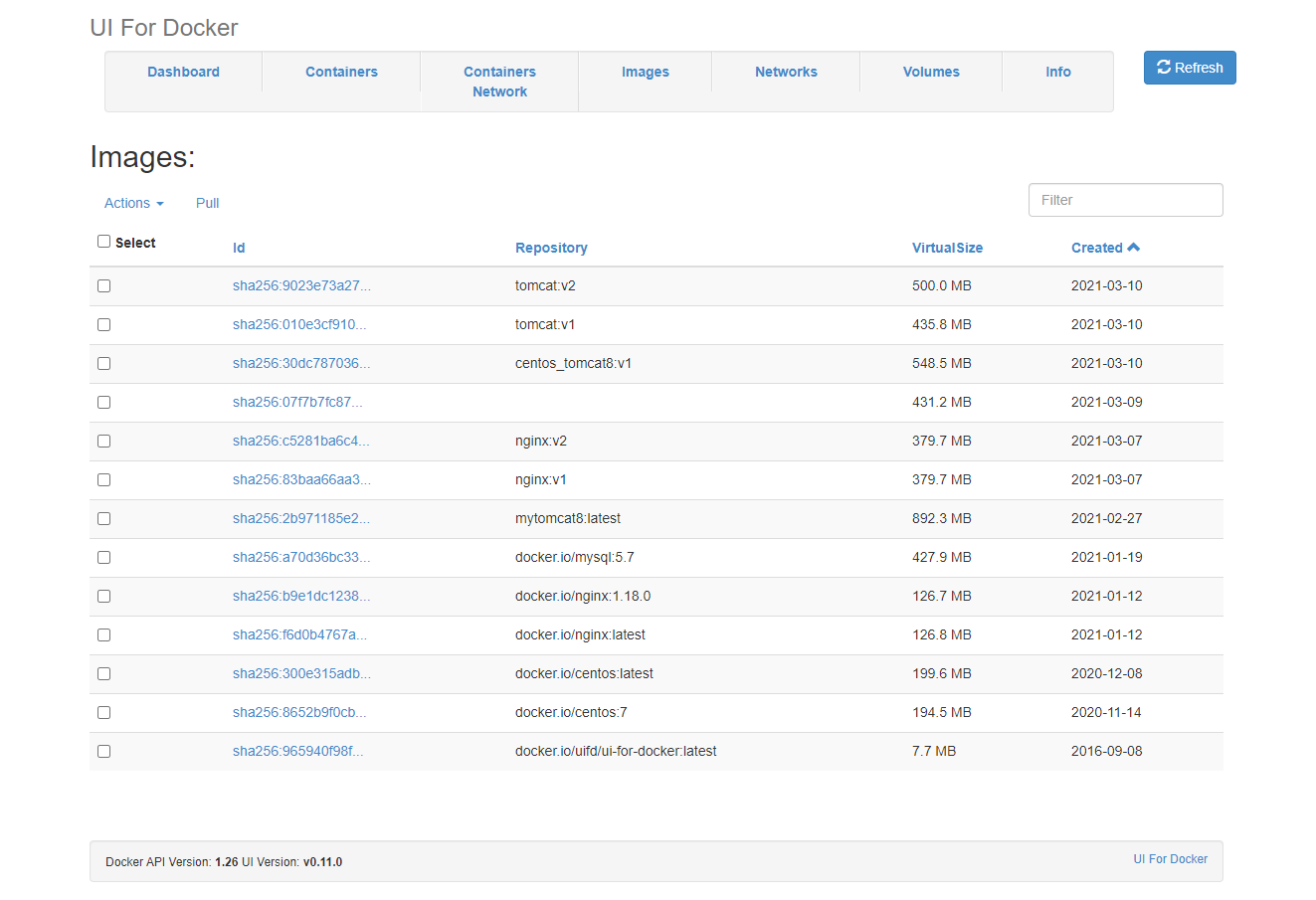Open the Volumes tab
Viewport: 1316px width, 900px height.
pos(931,72)
